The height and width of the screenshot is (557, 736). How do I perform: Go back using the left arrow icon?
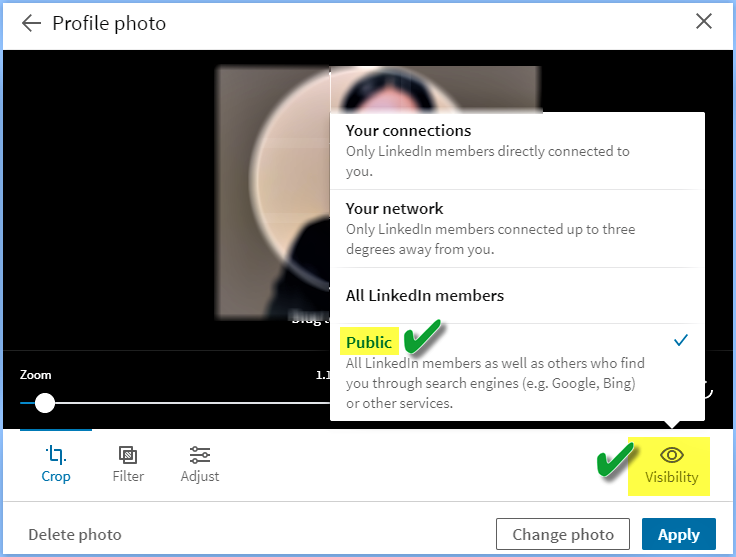(31, 23)
